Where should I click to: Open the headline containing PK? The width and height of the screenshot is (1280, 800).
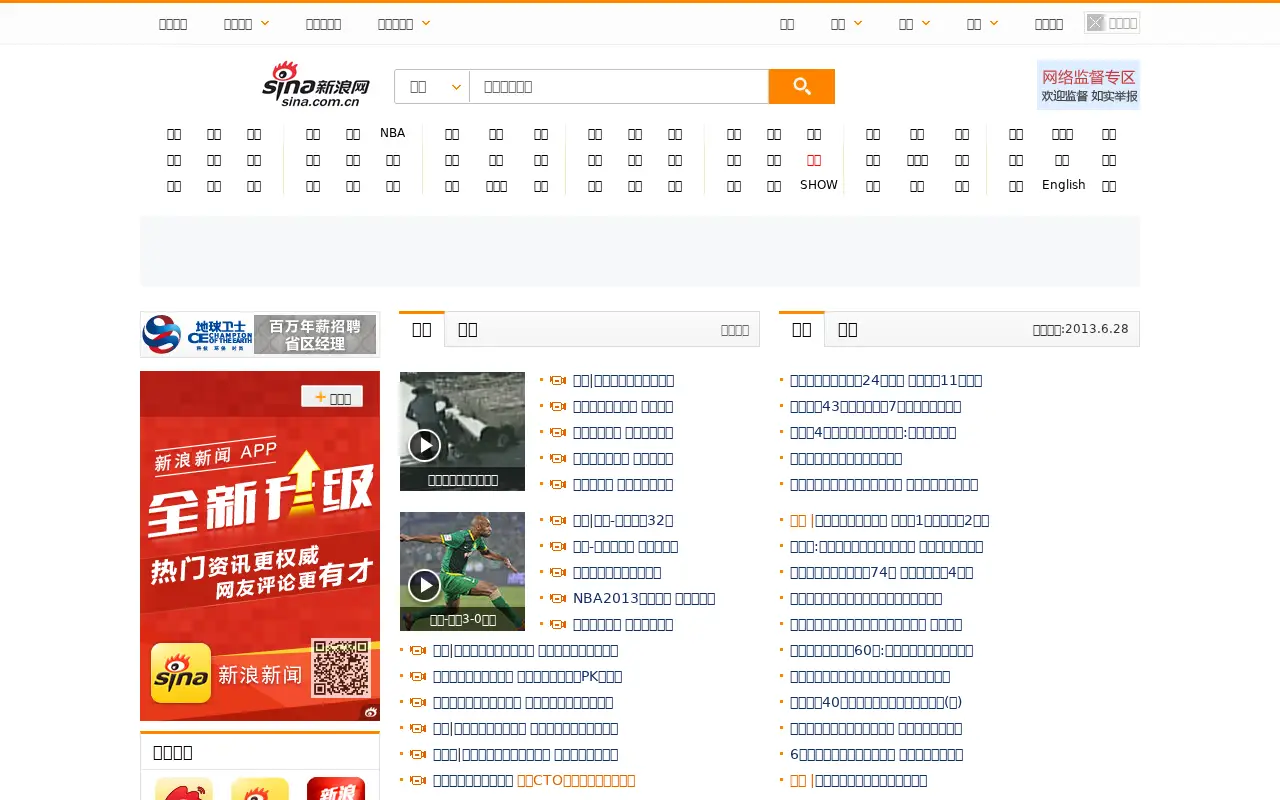527,677
